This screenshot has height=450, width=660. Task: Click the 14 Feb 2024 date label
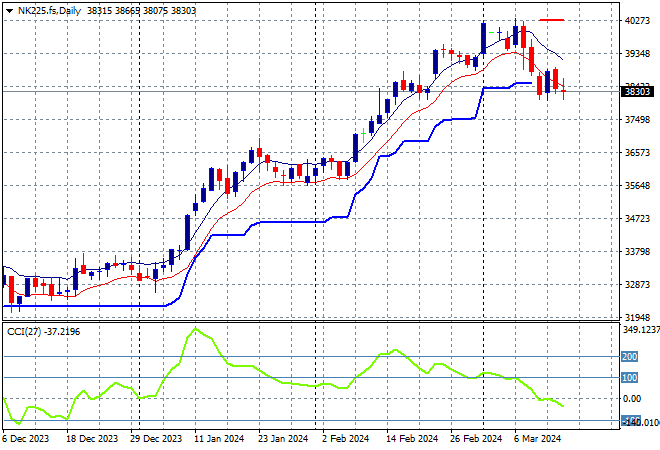412,439
